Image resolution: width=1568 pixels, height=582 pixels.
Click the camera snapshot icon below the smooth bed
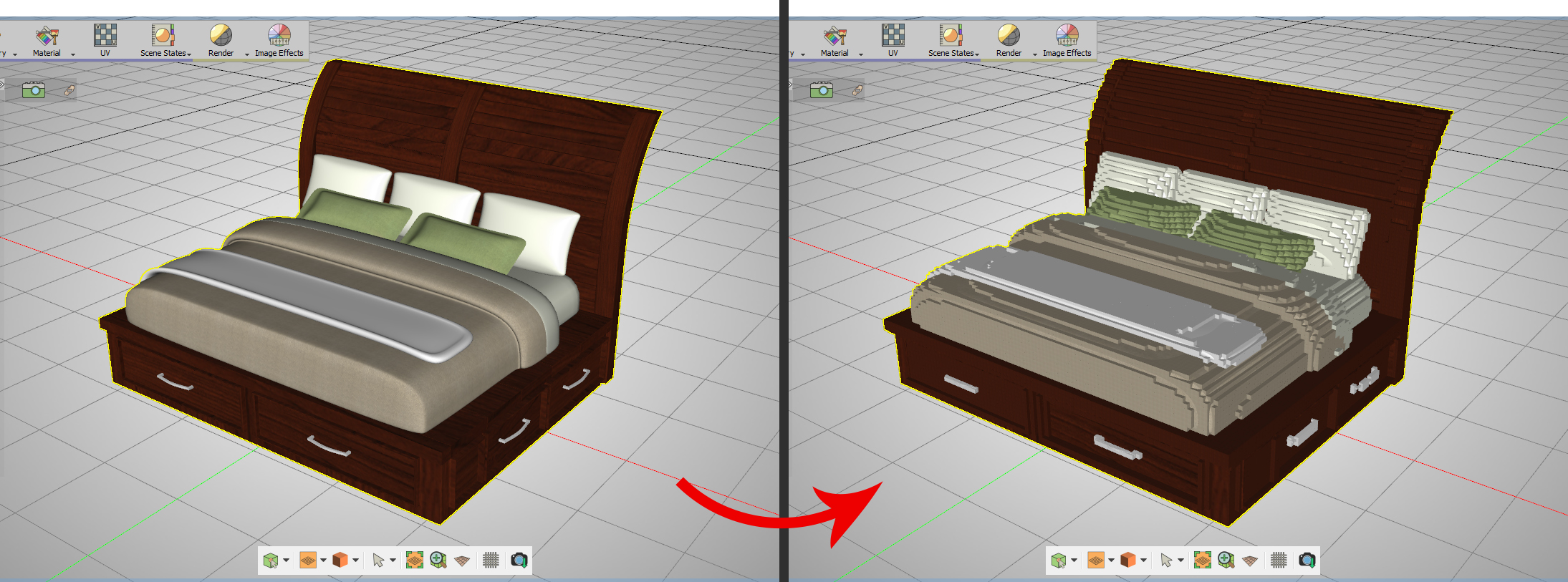[519, 560]
